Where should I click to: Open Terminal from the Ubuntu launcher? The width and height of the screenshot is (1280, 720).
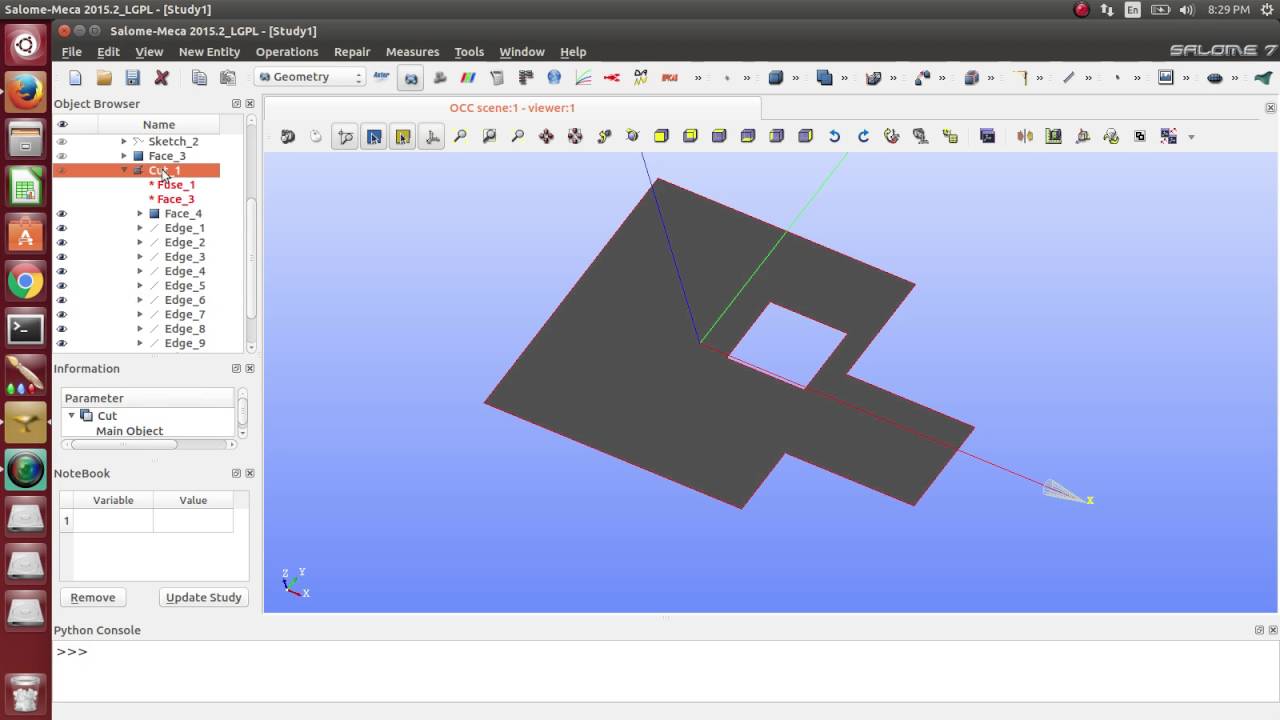25,328
